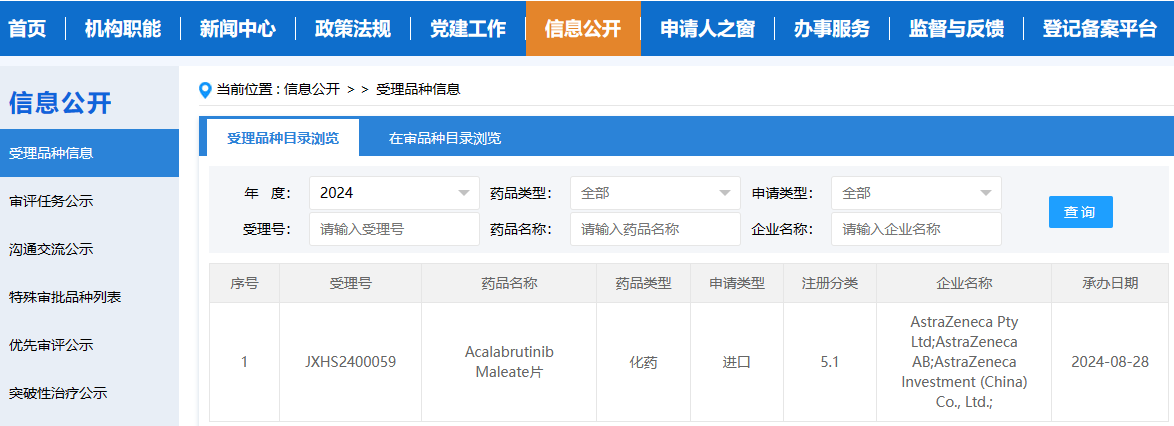Click 信息公开 in breadcrumb
This screenshot has height=426, width=1174.
[x=311, y=90]
